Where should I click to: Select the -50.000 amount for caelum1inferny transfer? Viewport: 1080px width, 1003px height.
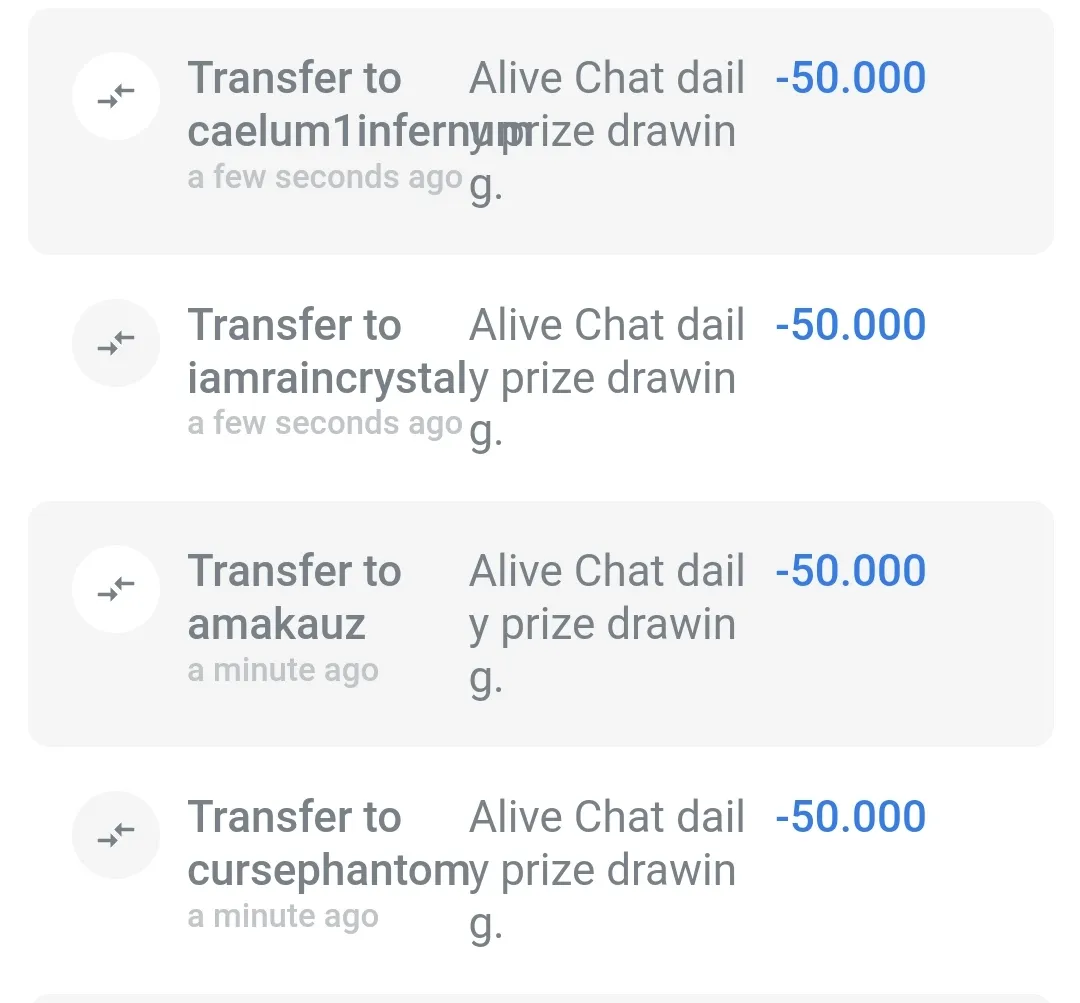click(x=850, y=78)
